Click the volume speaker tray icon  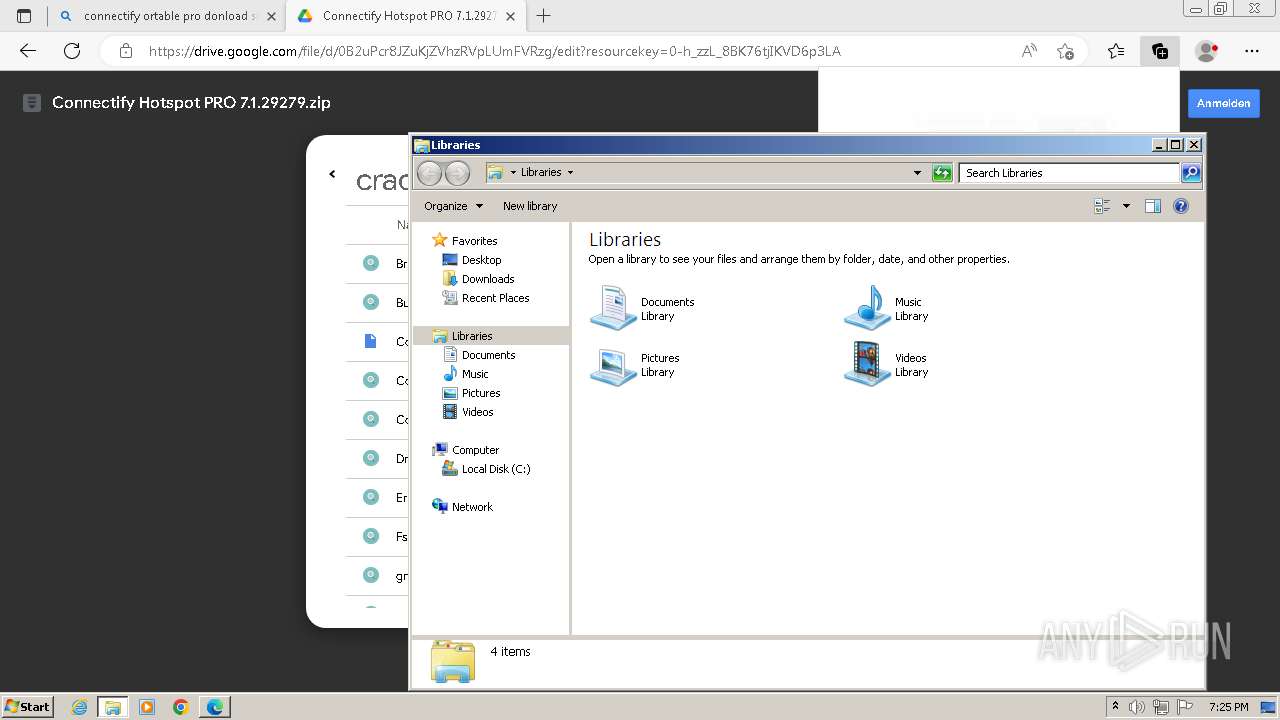[x=1137, y=707]
